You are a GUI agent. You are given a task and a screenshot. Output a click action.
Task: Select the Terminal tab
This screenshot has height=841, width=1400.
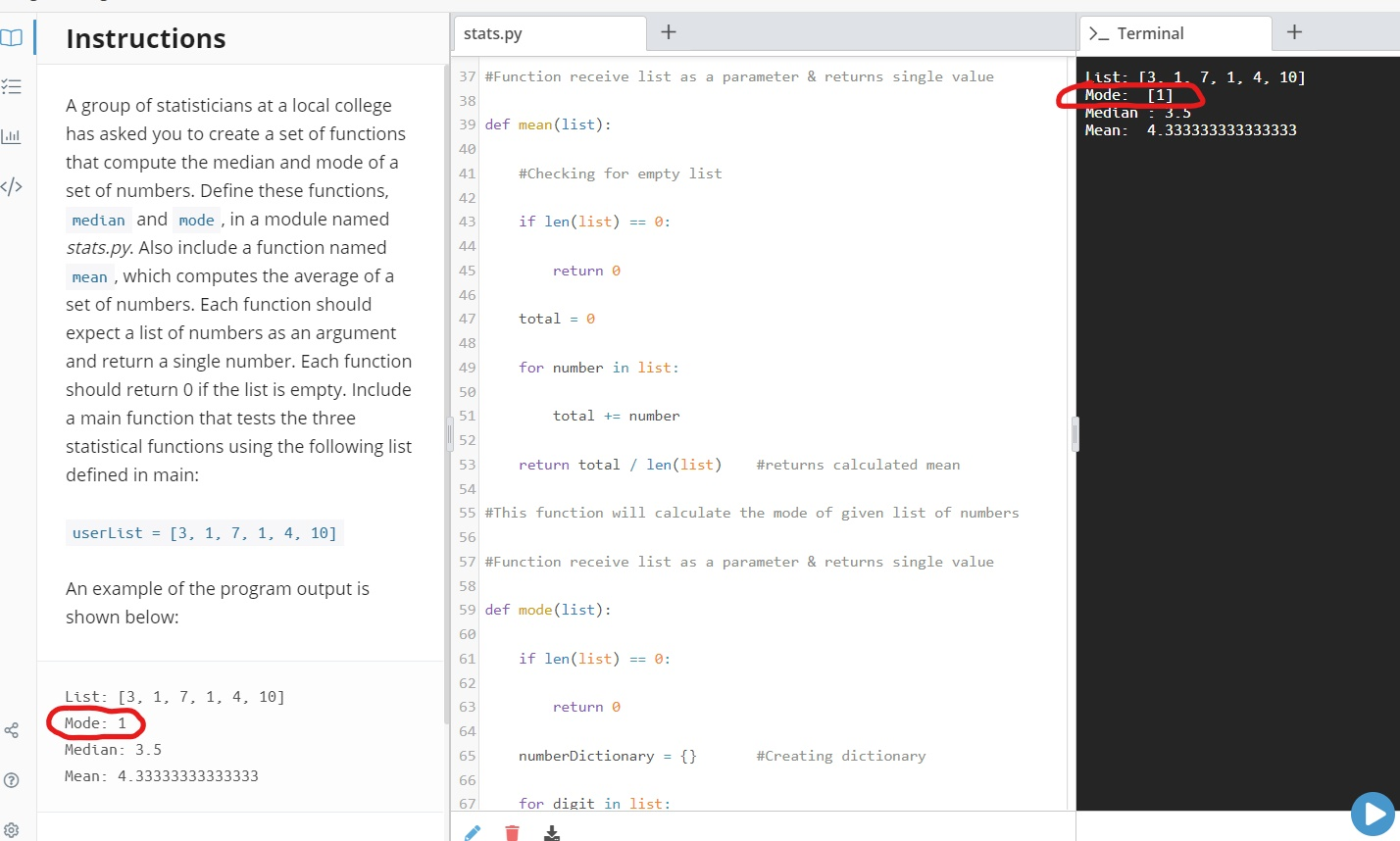1175,33
